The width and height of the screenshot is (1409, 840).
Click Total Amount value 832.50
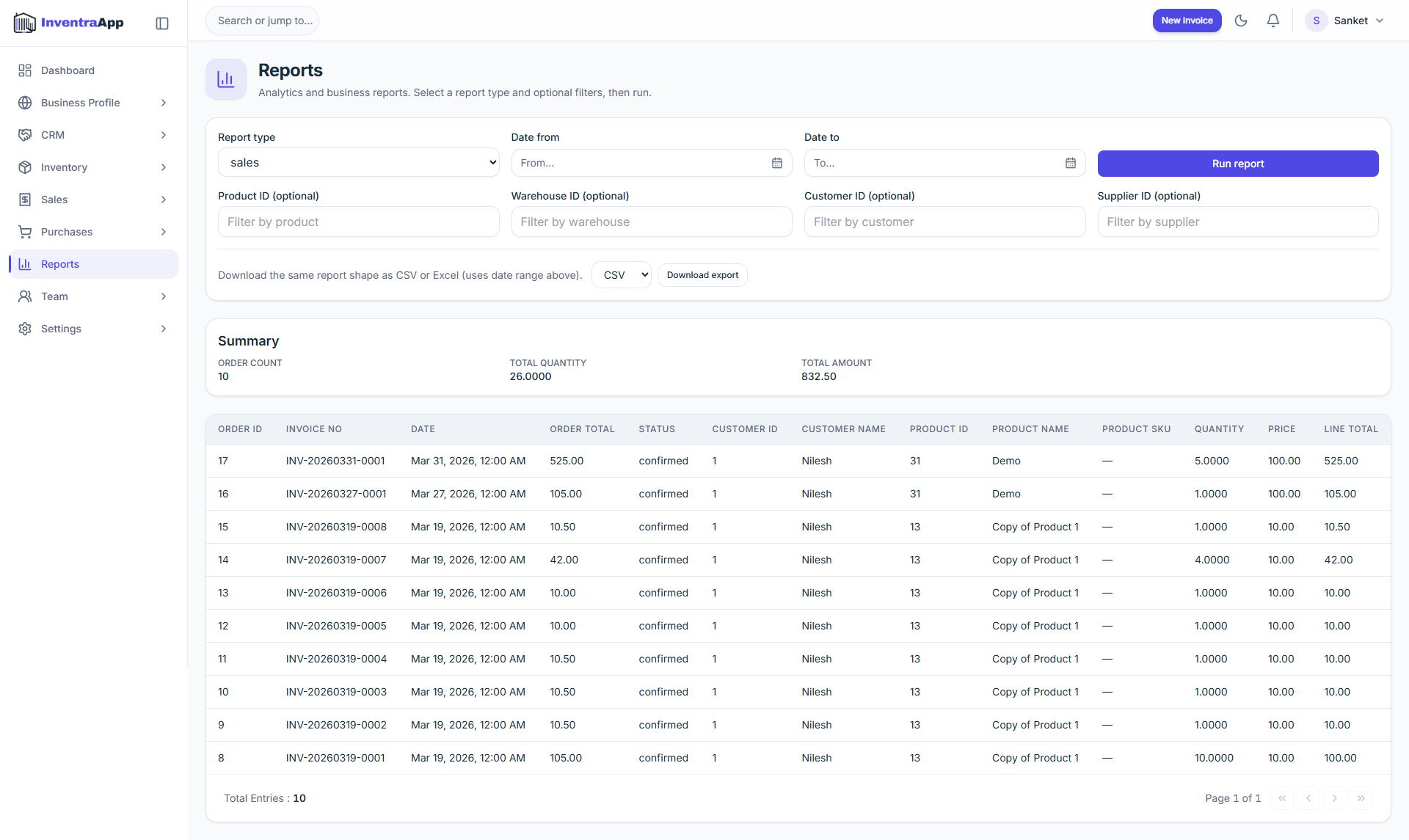click(819, 376)
